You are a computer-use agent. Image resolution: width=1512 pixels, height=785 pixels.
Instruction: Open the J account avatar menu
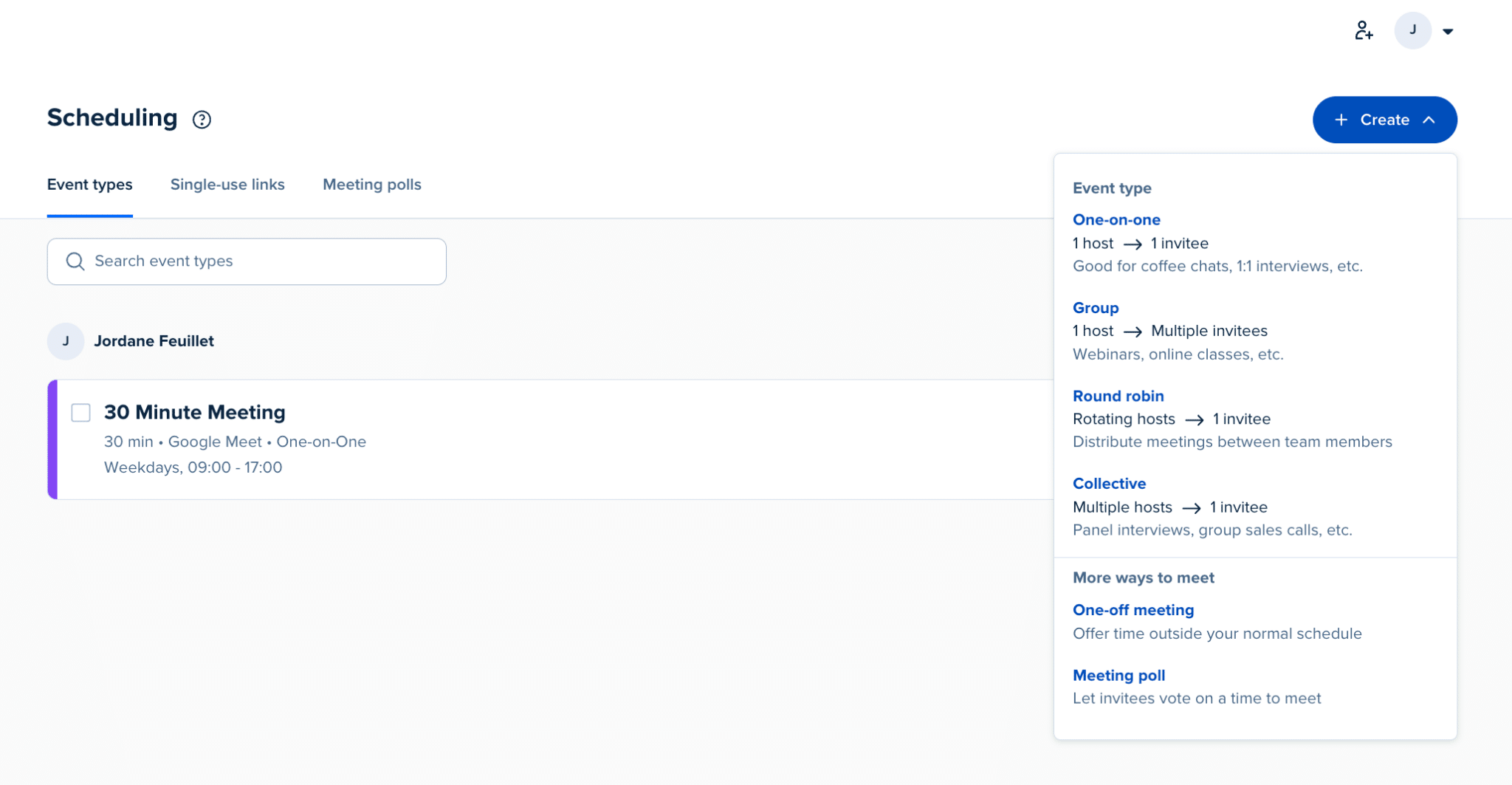[x=1412, y=30]
